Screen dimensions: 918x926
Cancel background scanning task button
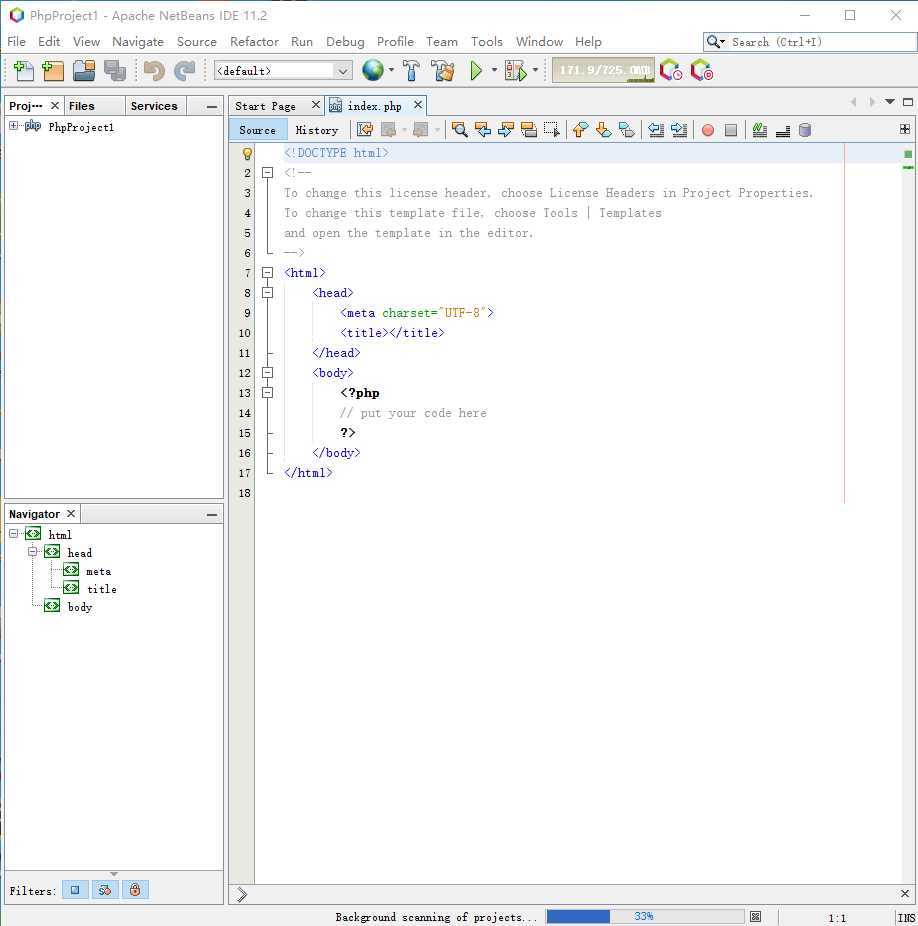[756, 917]
